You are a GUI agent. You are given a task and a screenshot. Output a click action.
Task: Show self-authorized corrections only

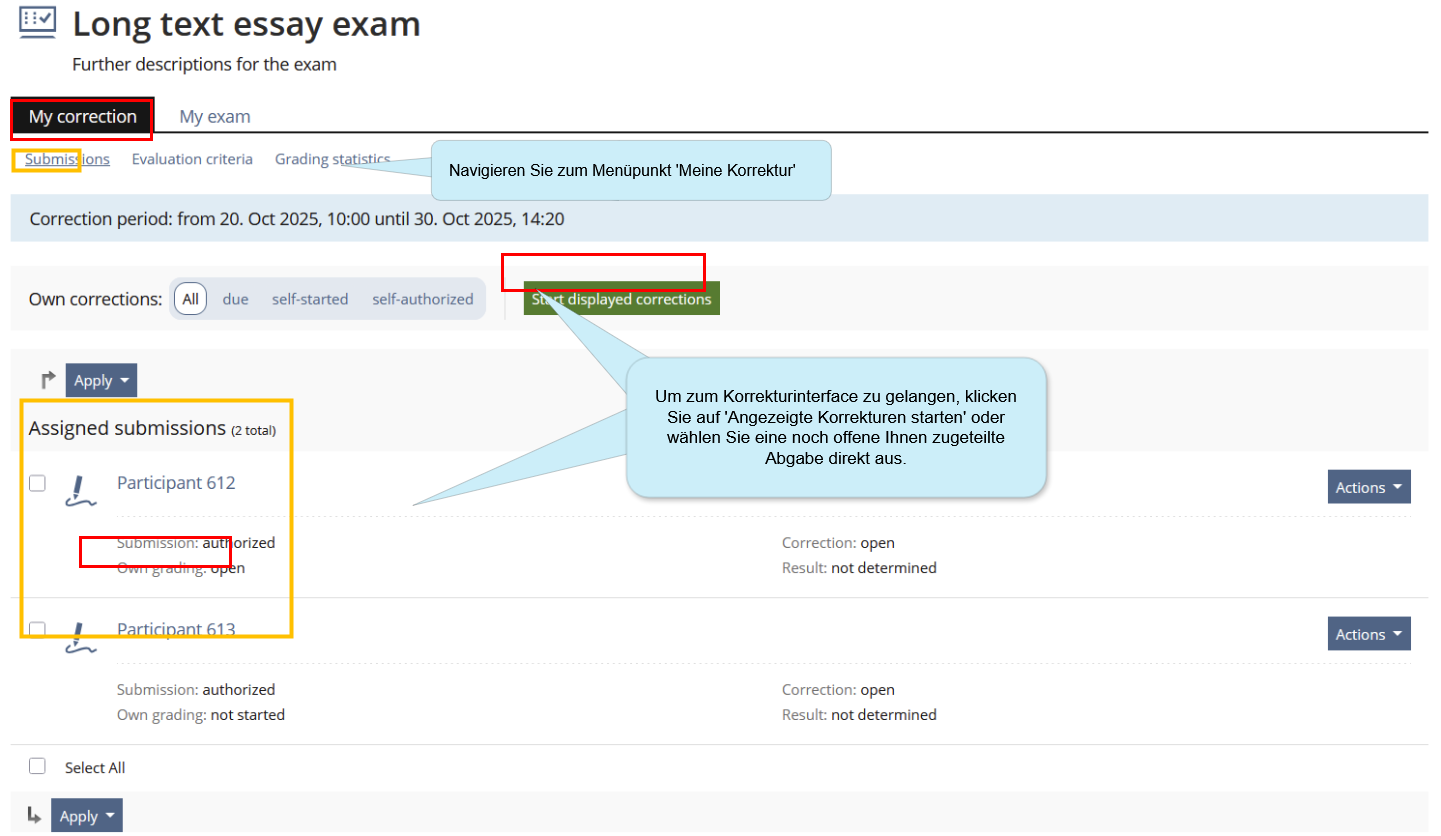coord(423,299)
